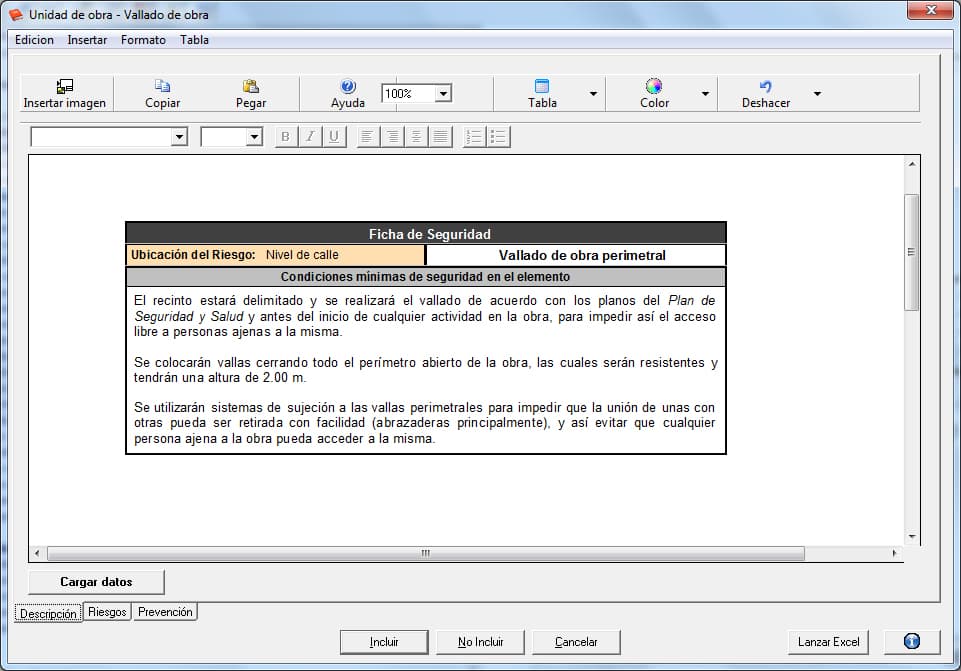Click the vertical scrollbar up arrow
Screen dimensions: 961x671
(x=911, y=164)
